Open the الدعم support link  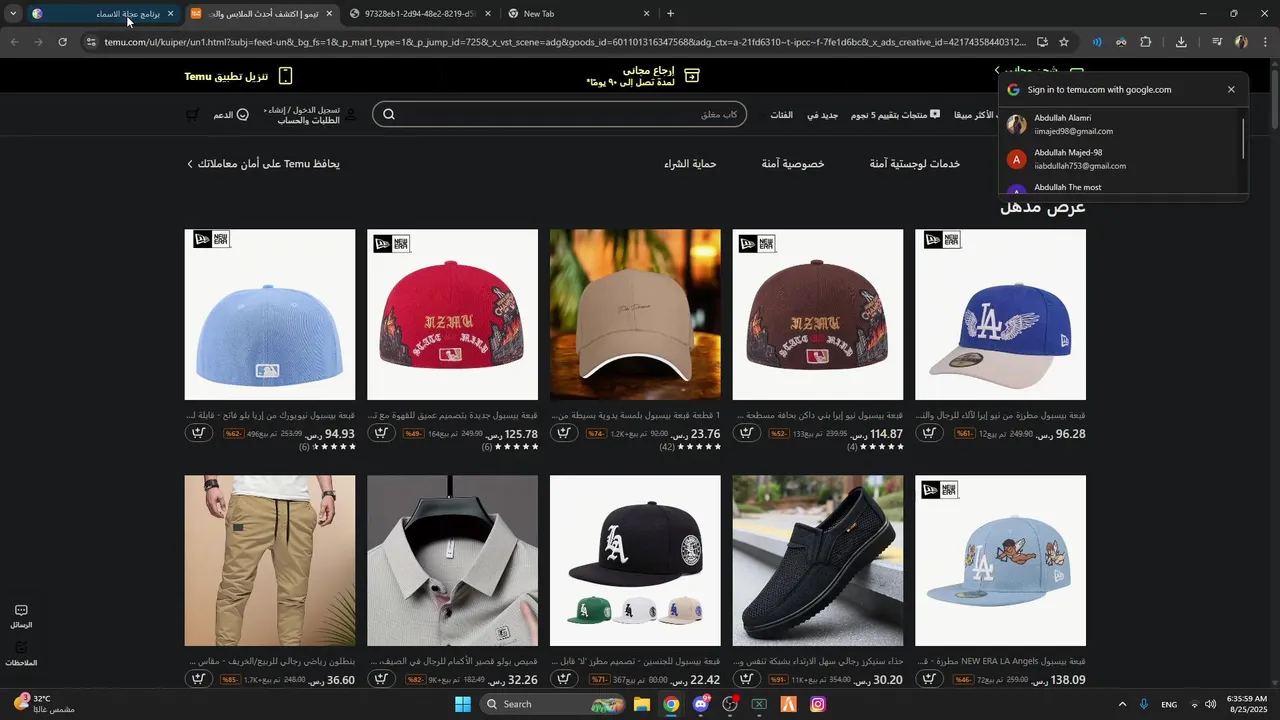[231, 115]
